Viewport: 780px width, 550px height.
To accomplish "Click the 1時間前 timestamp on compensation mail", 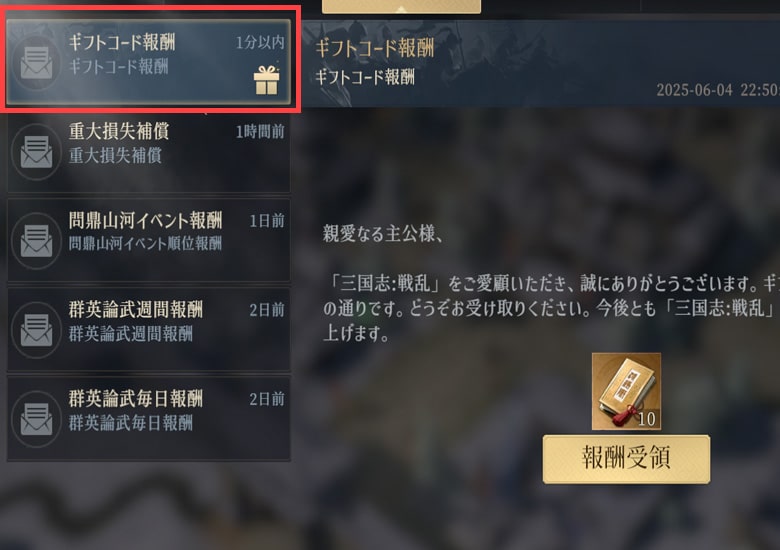I will 260,131.
